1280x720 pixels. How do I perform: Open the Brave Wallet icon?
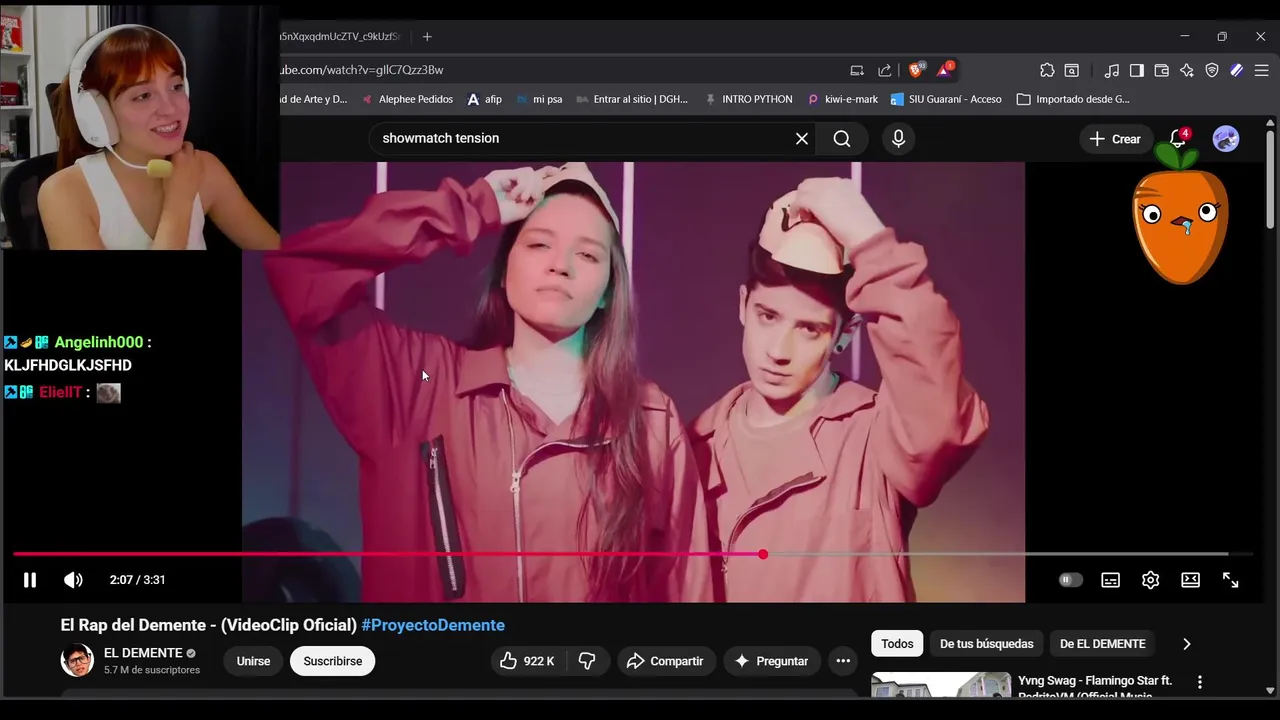[1162, 70]
